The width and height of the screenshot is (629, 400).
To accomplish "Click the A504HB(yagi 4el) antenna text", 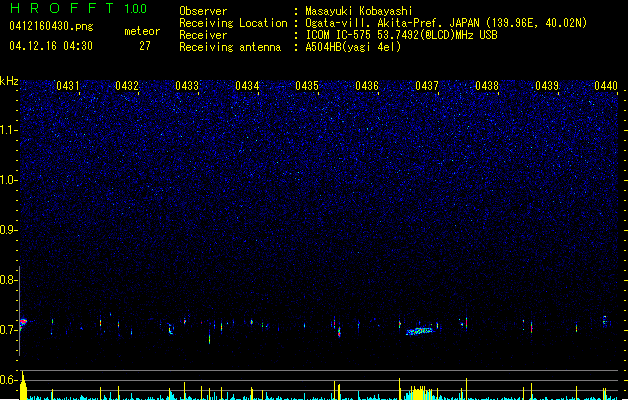I will (x=353, y=47).
